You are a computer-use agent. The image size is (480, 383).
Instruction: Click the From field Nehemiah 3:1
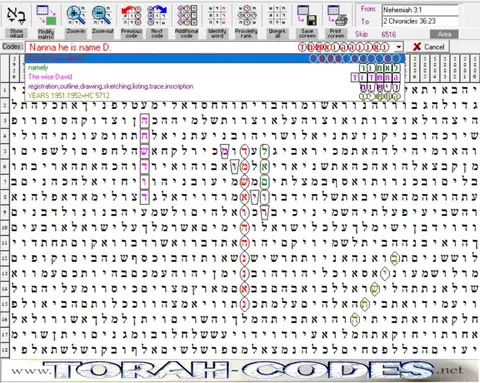(x=420, y=10)
